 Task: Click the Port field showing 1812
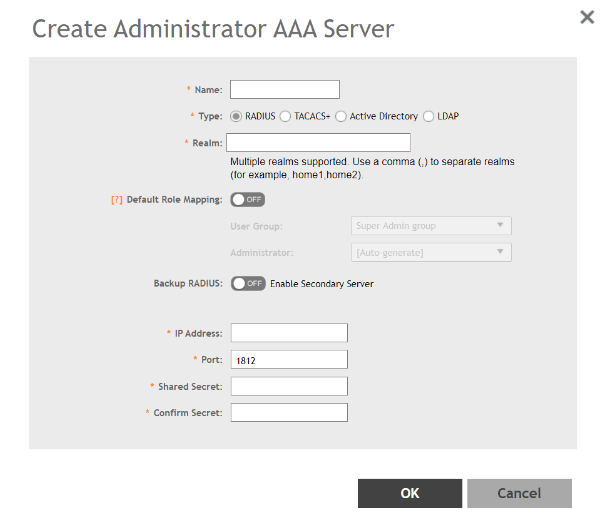click(289, 359)
